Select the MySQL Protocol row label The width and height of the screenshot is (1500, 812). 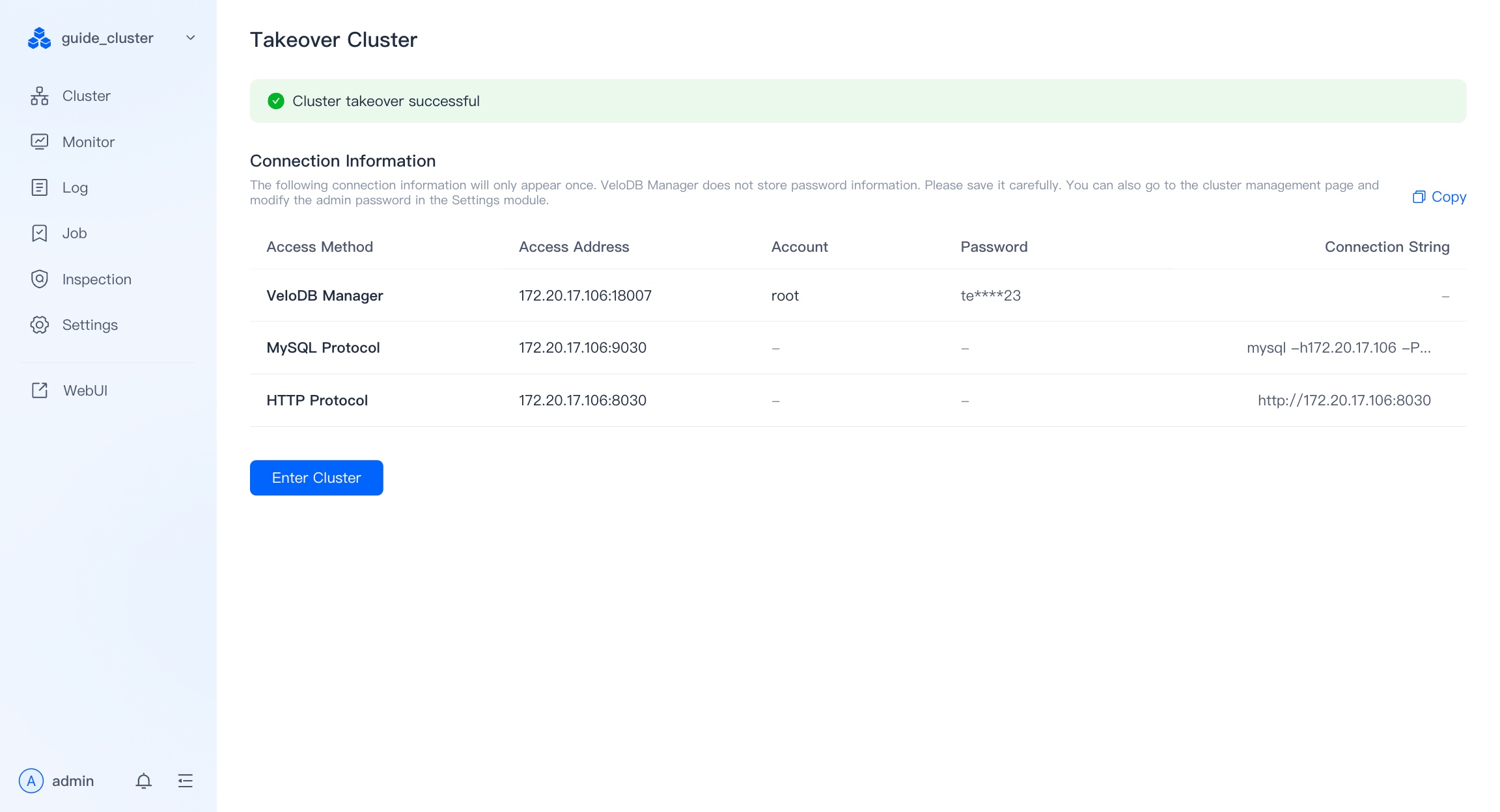click(x=323, y=347)
